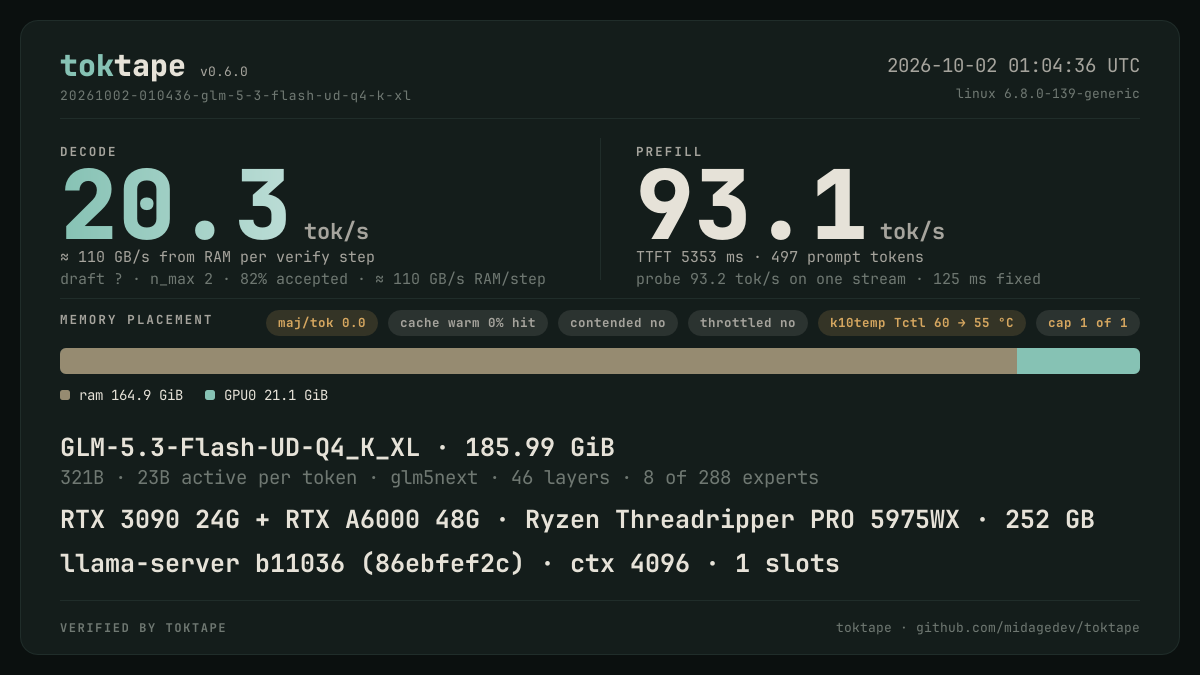Click the linux 6.8.0-139-generic kernel text
This screenshot has width=1200, height=675.
(x=1048, y=94)
